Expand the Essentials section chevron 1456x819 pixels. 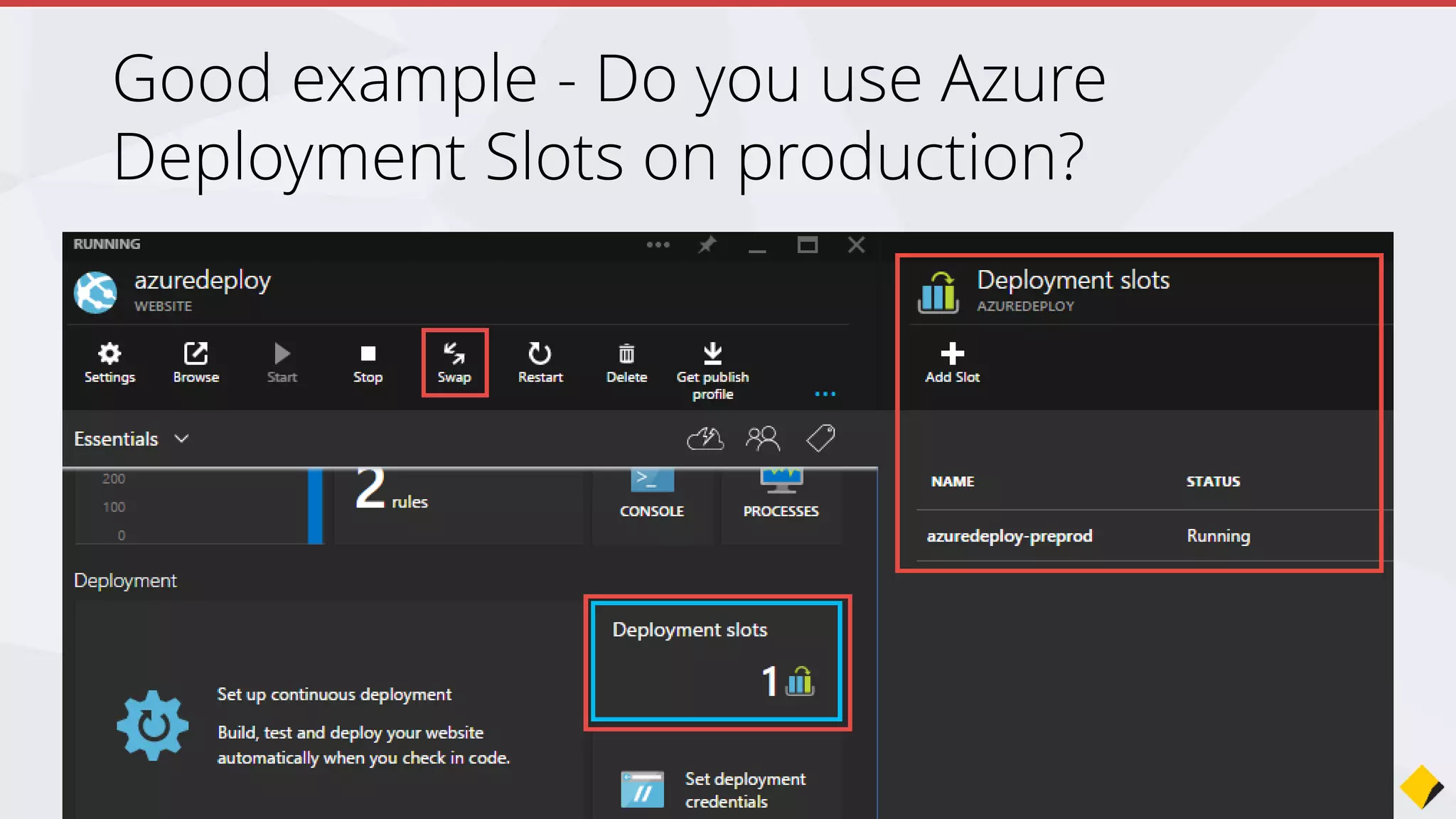(182, 439)
